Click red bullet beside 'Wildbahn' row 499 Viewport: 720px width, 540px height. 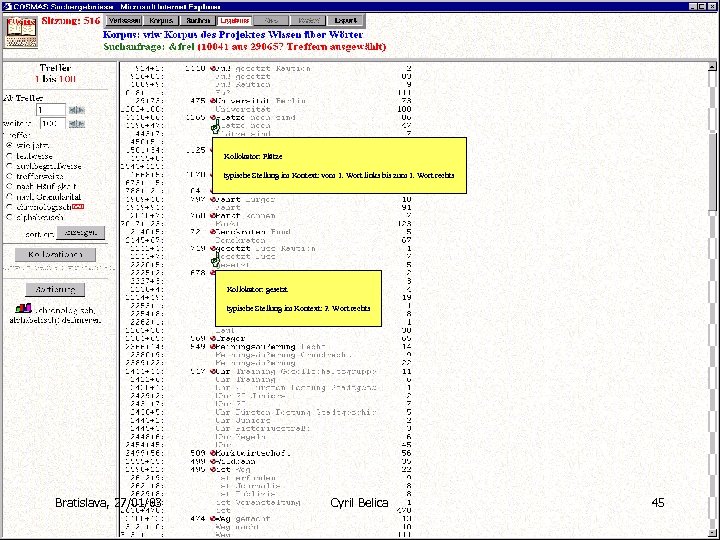pos(213,461)
